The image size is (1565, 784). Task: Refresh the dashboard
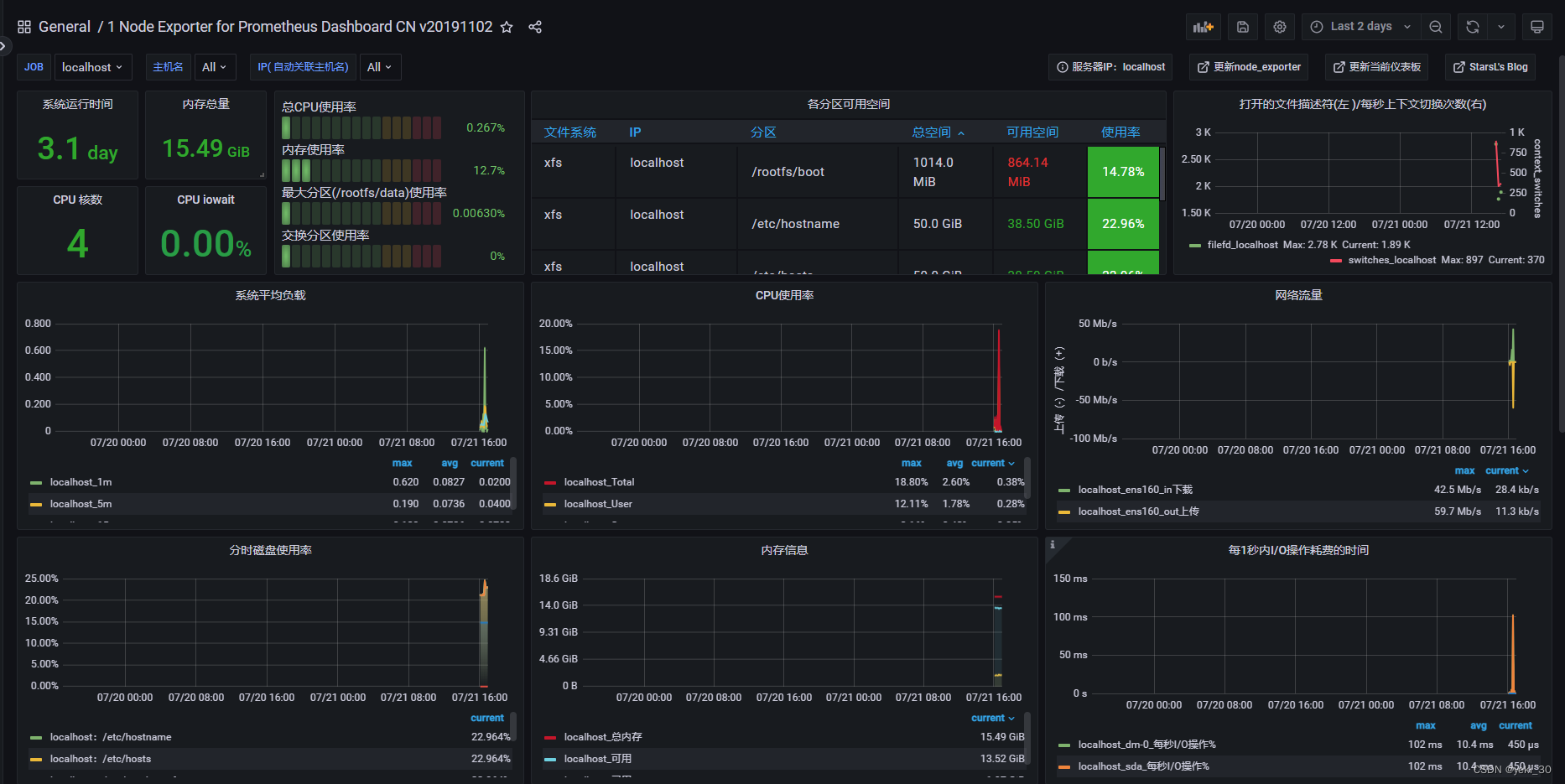pos(1473,27)
